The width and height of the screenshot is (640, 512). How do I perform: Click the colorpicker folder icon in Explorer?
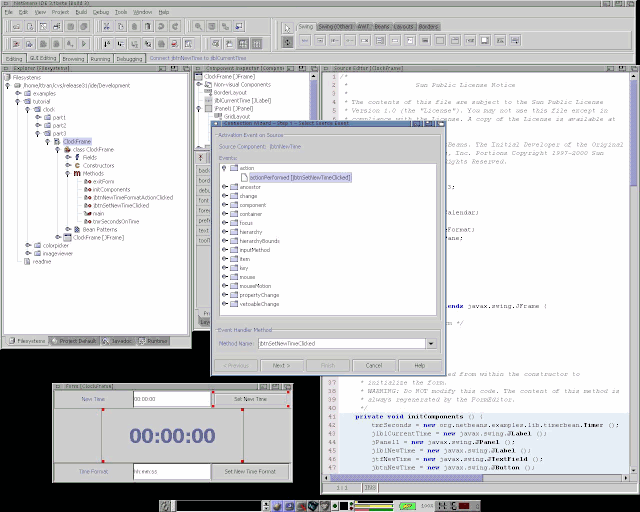click(x=37, y=245)
